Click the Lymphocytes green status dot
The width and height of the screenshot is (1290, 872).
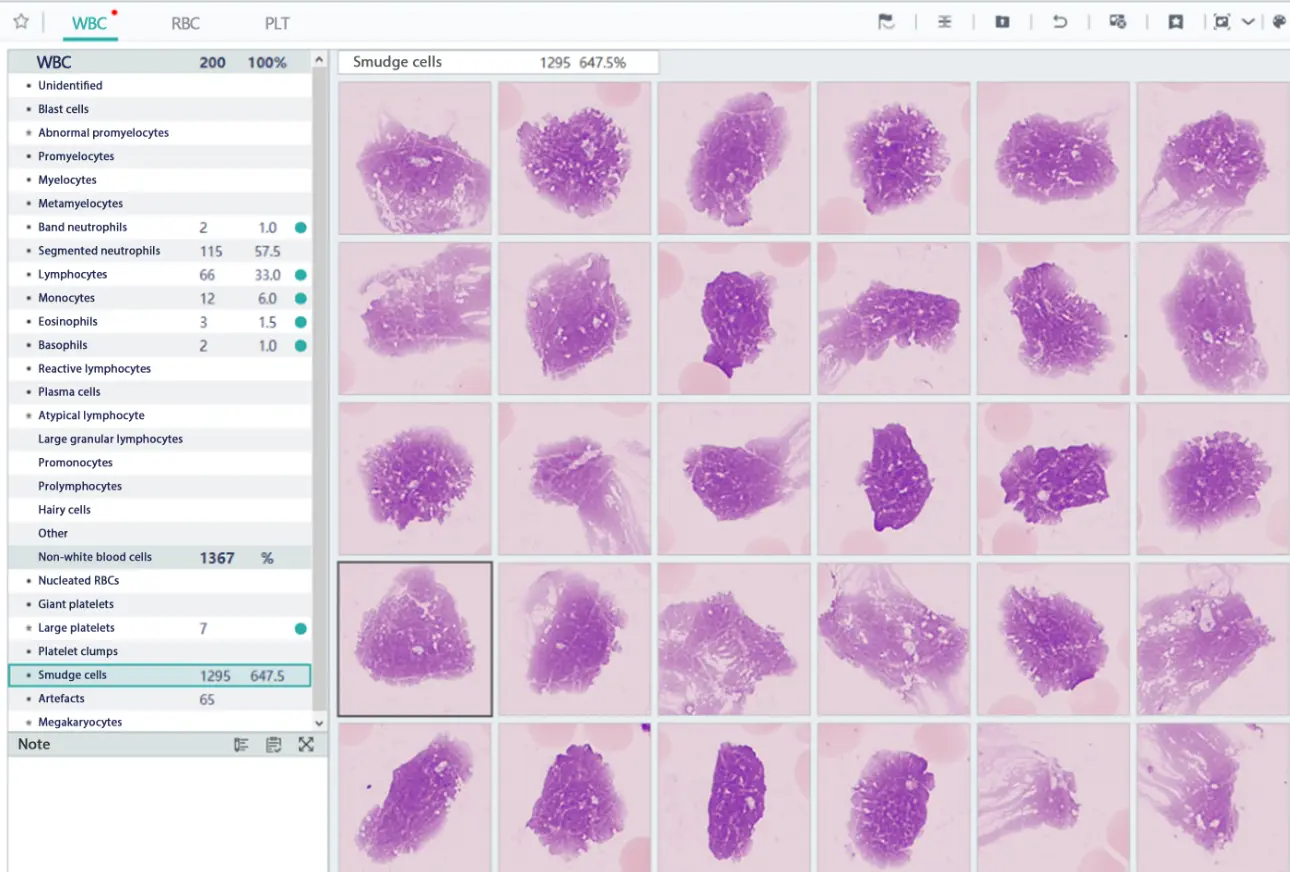[x=301, y=275]
